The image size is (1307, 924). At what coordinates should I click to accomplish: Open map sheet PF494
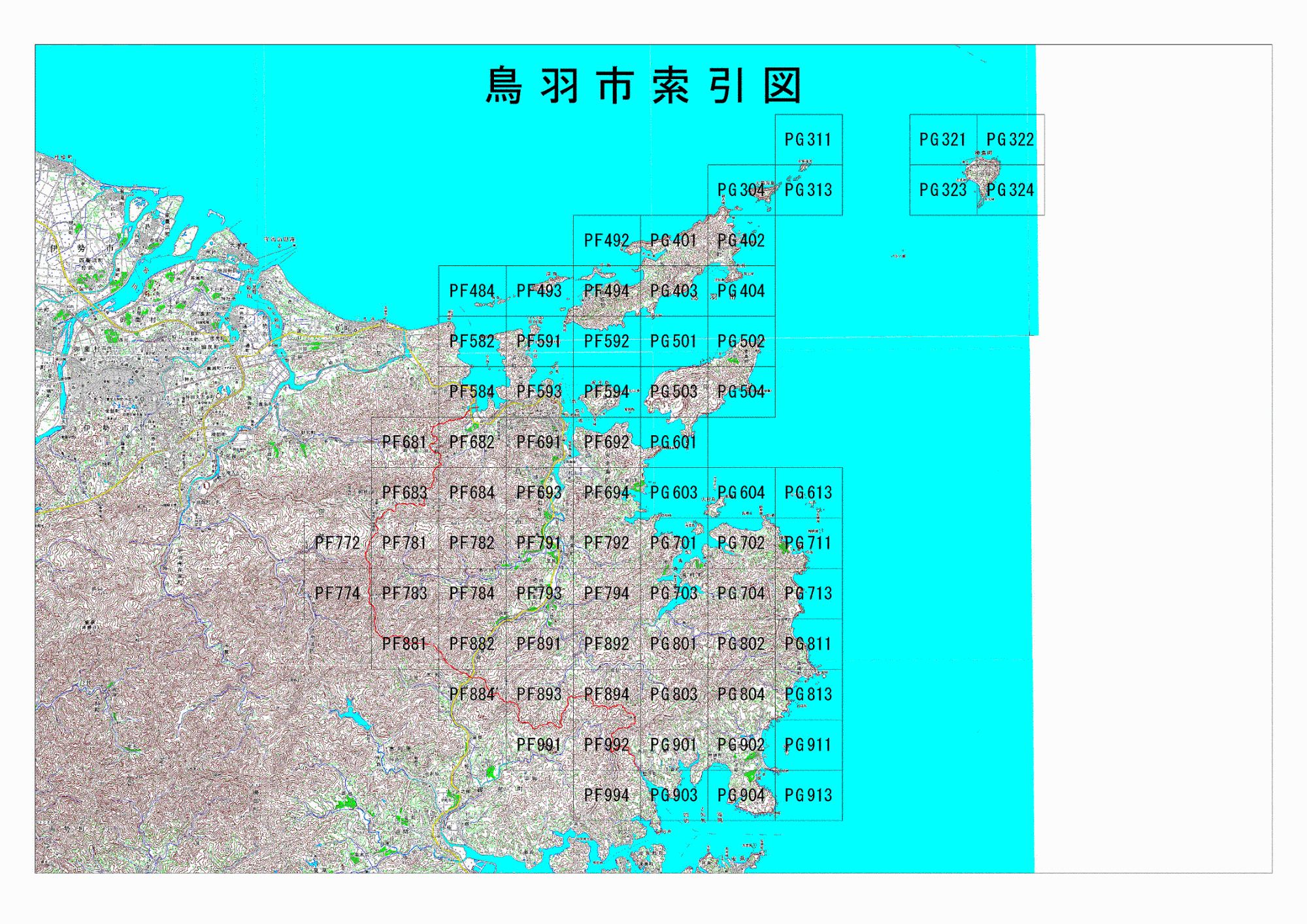click(606, 291)
